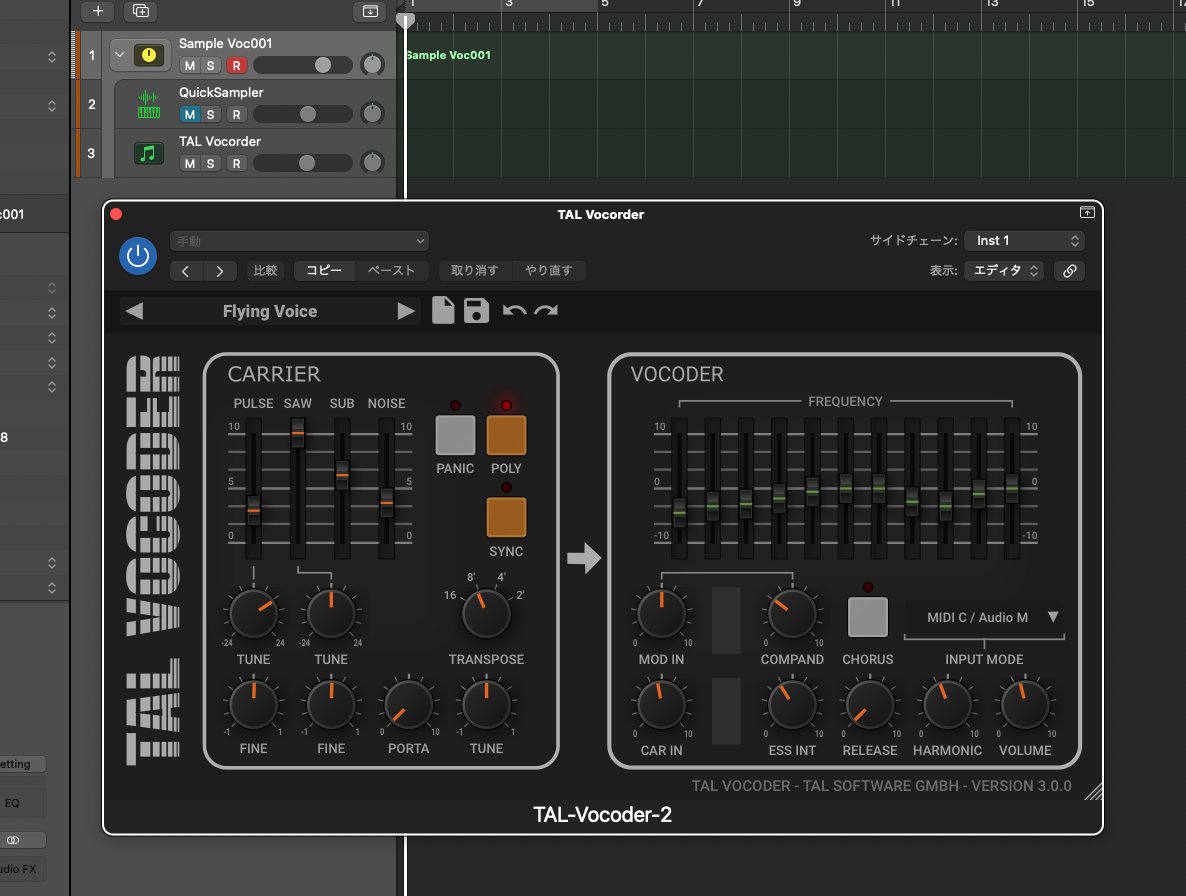Click the yellow icon of the Sample Voc001 track
1186x896 pixels.
[x=149, y=55]
